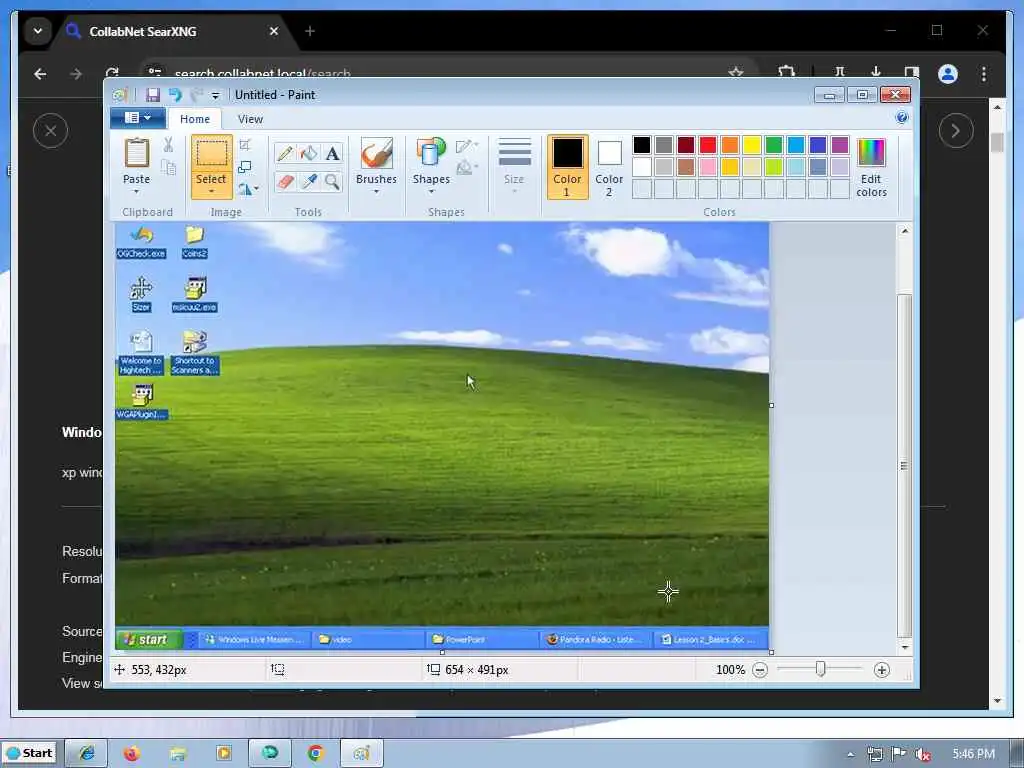Activate Color 1 foreground selector
The image size is (1024, 768).
(568, 167)
